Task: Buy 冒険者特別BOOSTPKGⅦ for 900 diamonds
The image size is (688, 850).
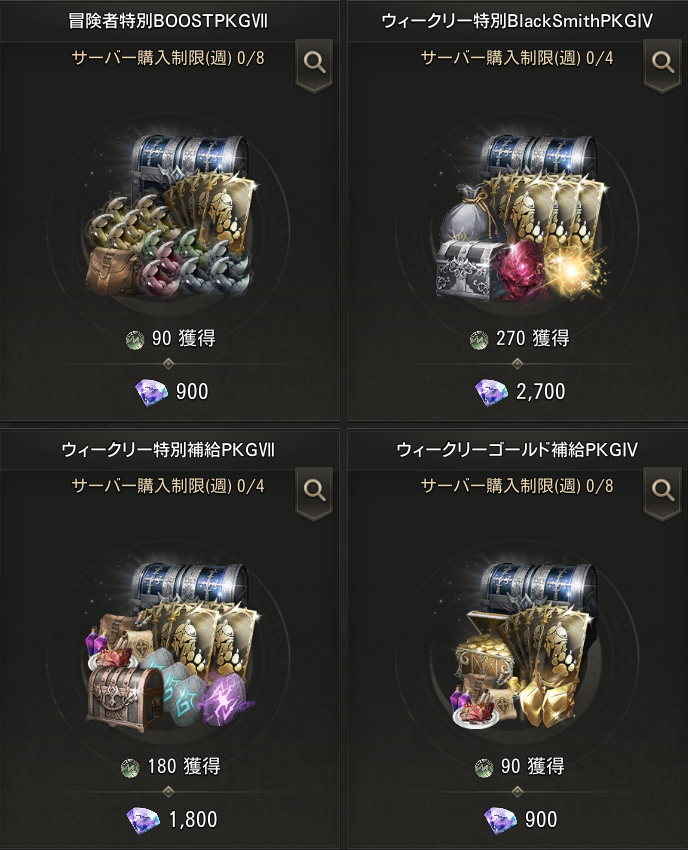Action: (171, 392)
